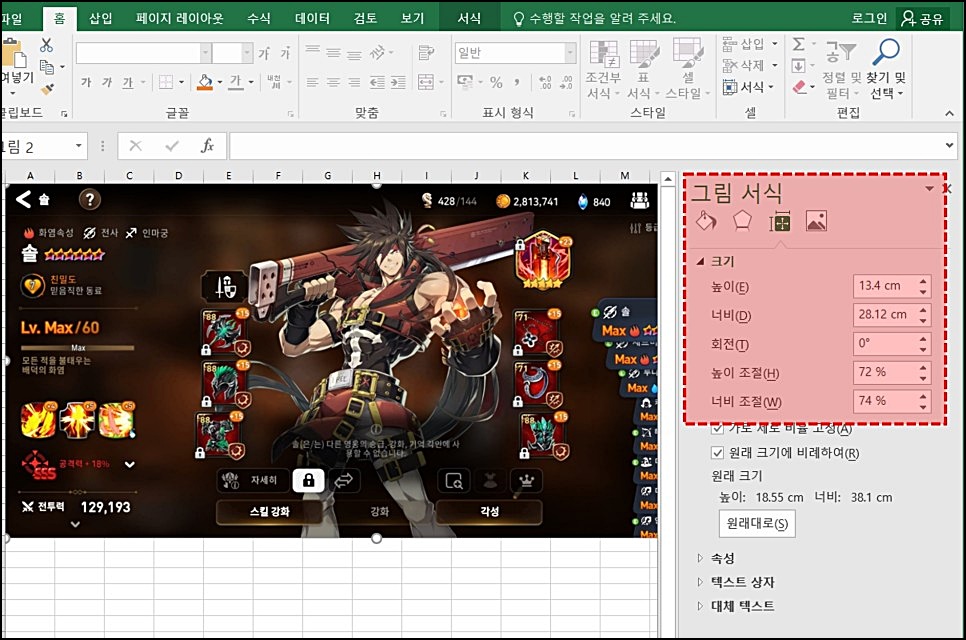Click the 회전 0° rotation field
This screenshot has height=640, width=966.
click(885, 343)
